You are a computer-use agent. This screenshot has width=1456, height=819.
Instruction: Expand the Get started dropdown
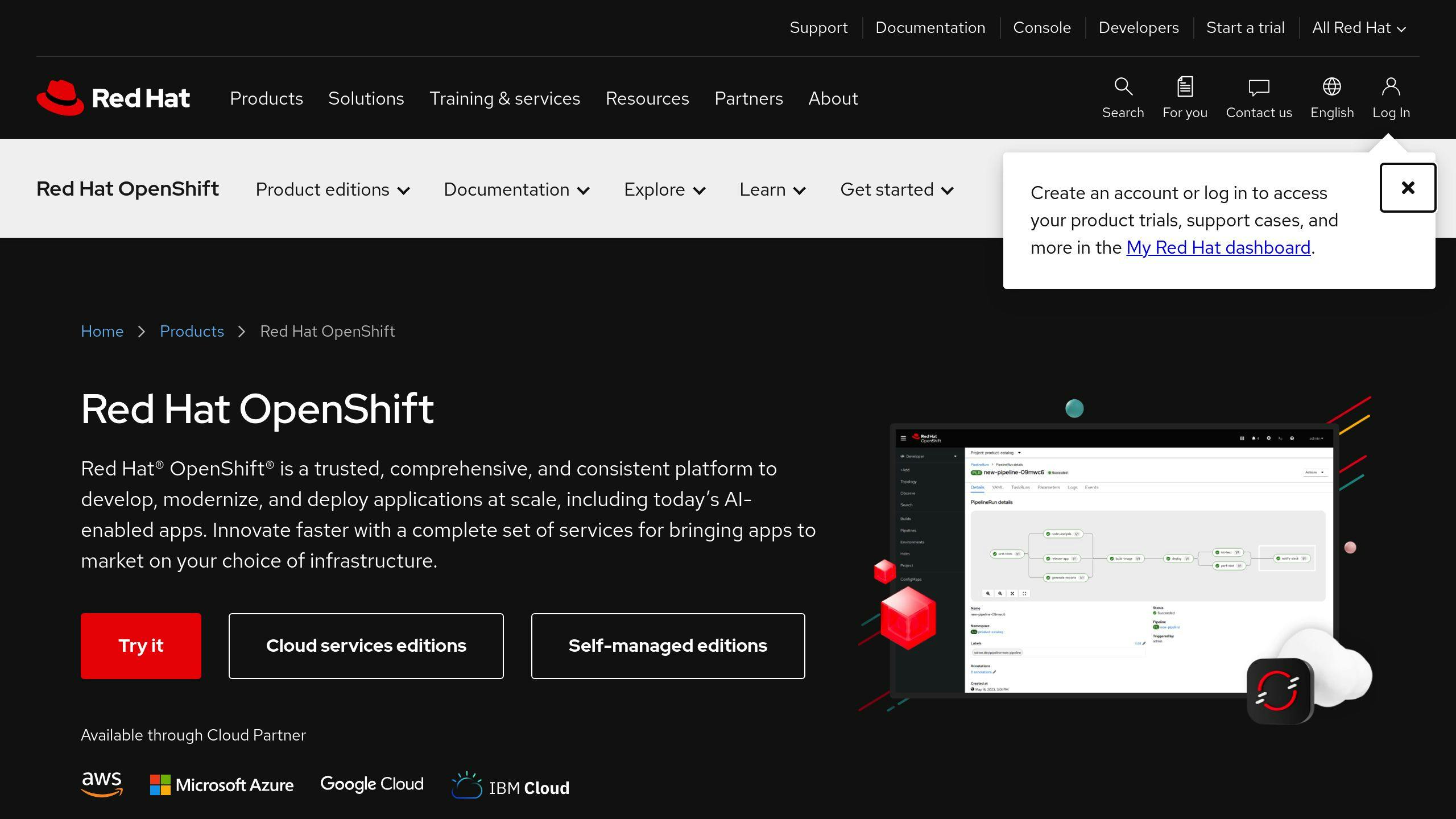click(897, 189)
